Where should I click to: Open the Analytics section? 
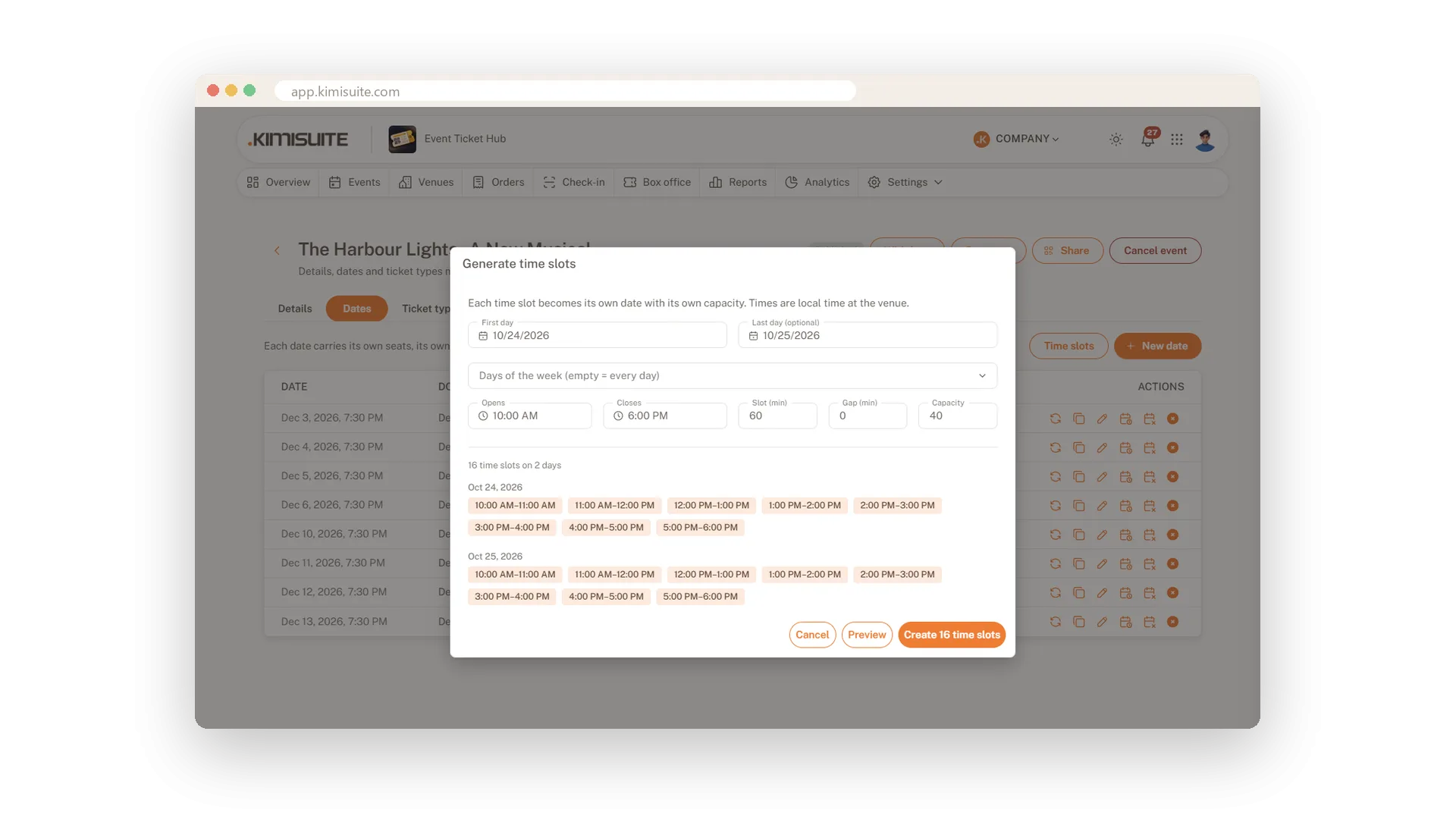[817, 183]
